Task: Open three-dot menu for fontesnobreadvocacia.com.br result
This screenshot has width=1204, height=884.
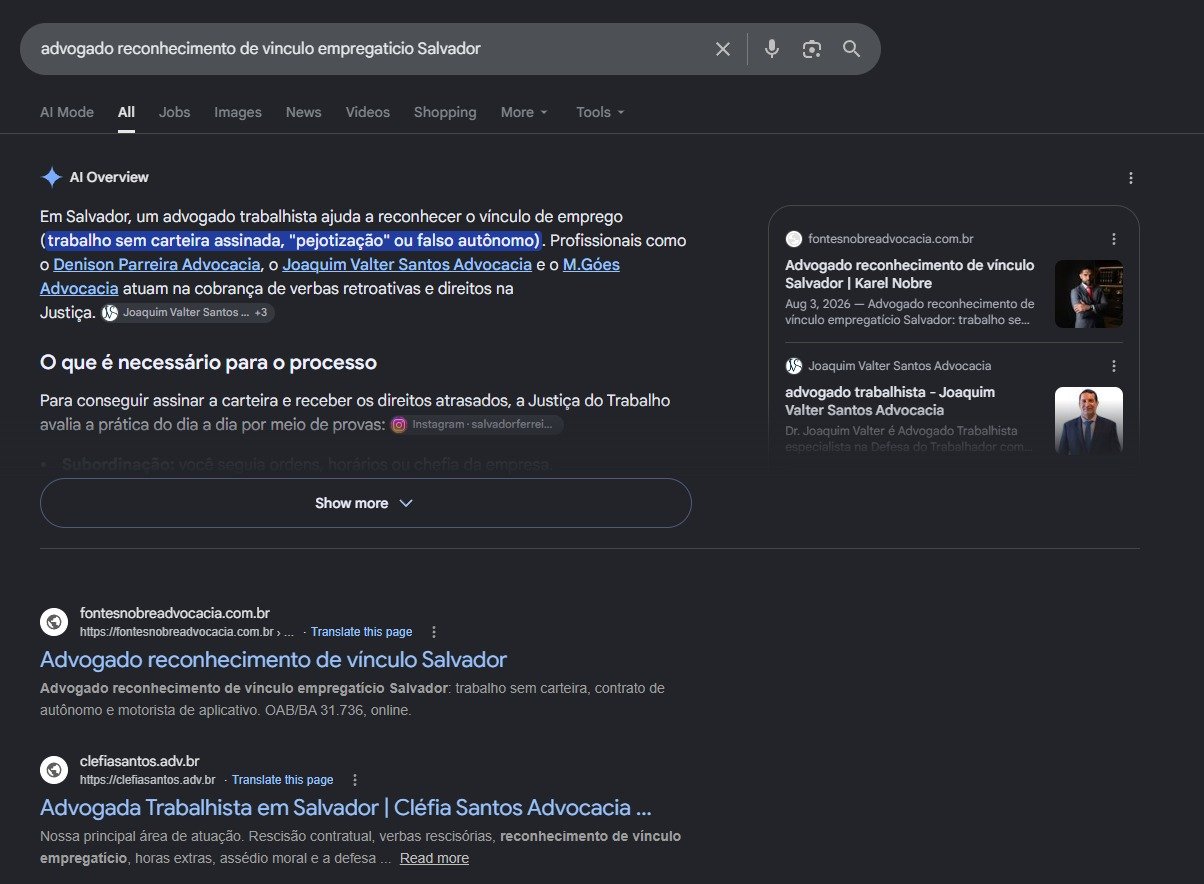Action: coord(433,632)
